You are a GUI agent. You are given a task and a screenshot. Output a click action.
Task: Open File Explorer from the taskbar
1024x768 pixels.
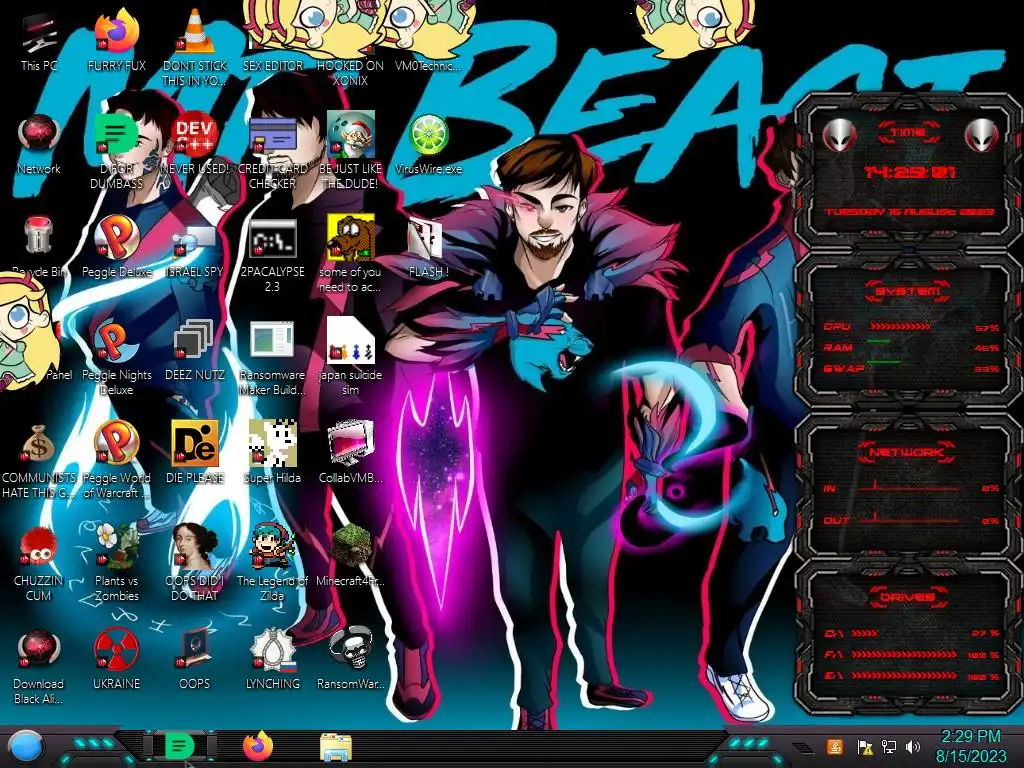[336, 747]
